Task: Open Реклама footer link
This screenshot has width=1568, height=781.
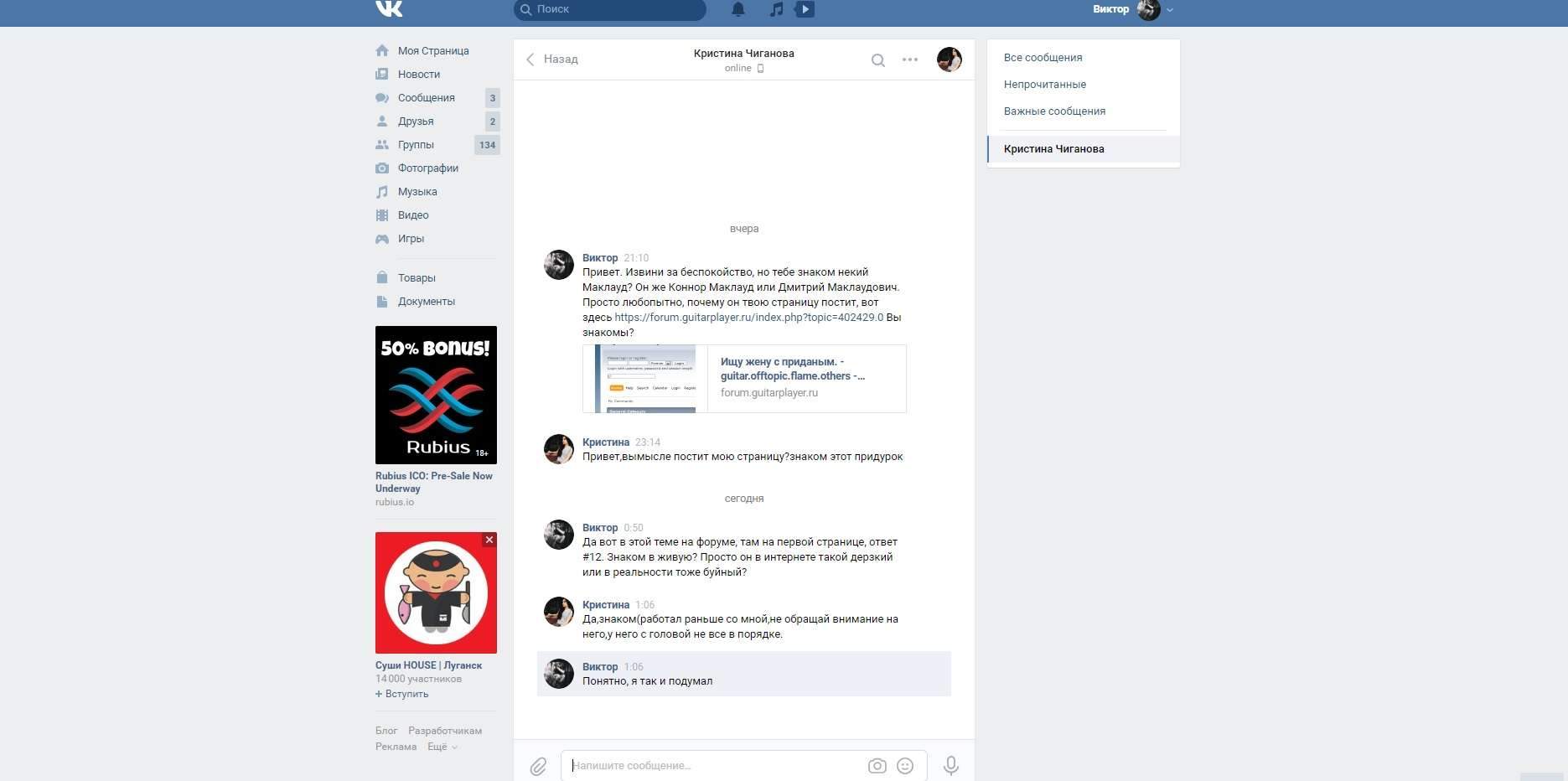Action: 396,747
